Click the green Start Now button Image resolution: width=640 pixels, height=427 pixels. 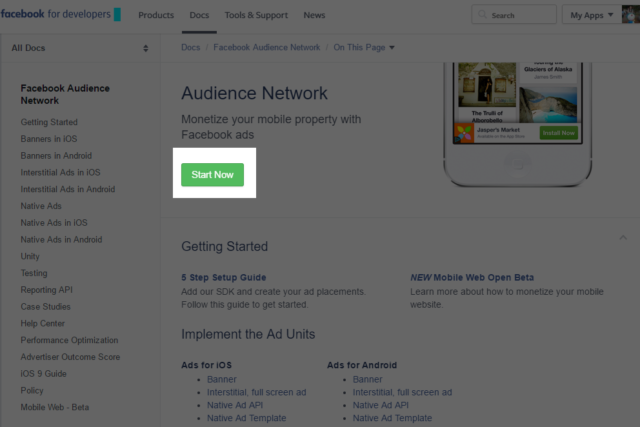point(212,175)
